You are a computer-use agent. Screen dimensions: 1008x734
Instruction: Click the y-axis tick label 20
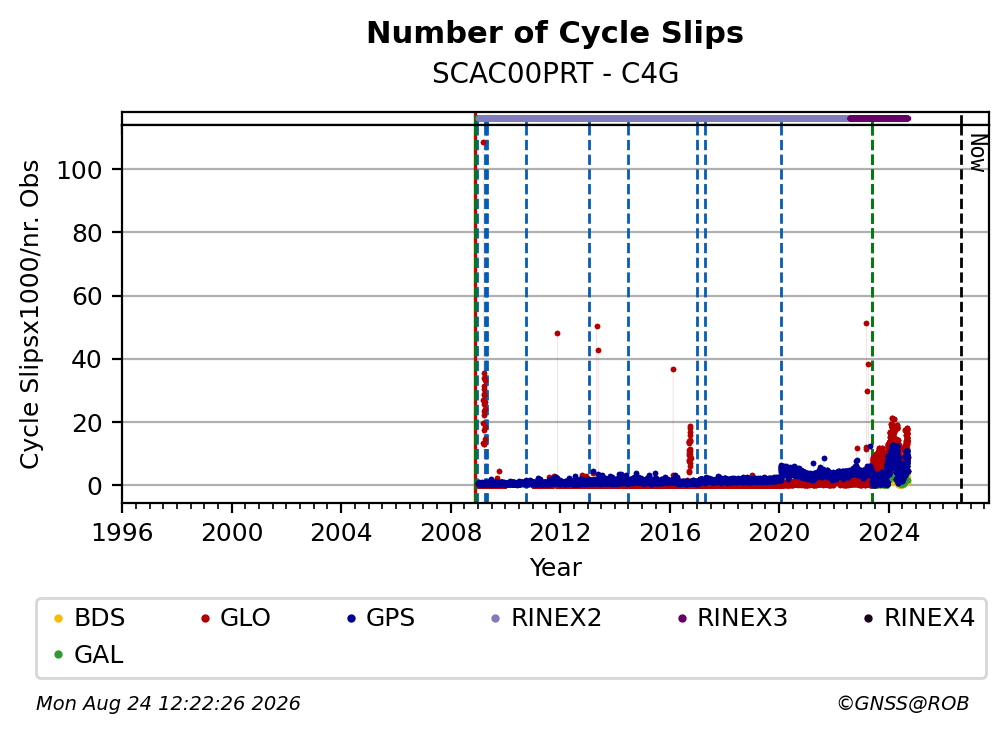click(x=87, y=423)
